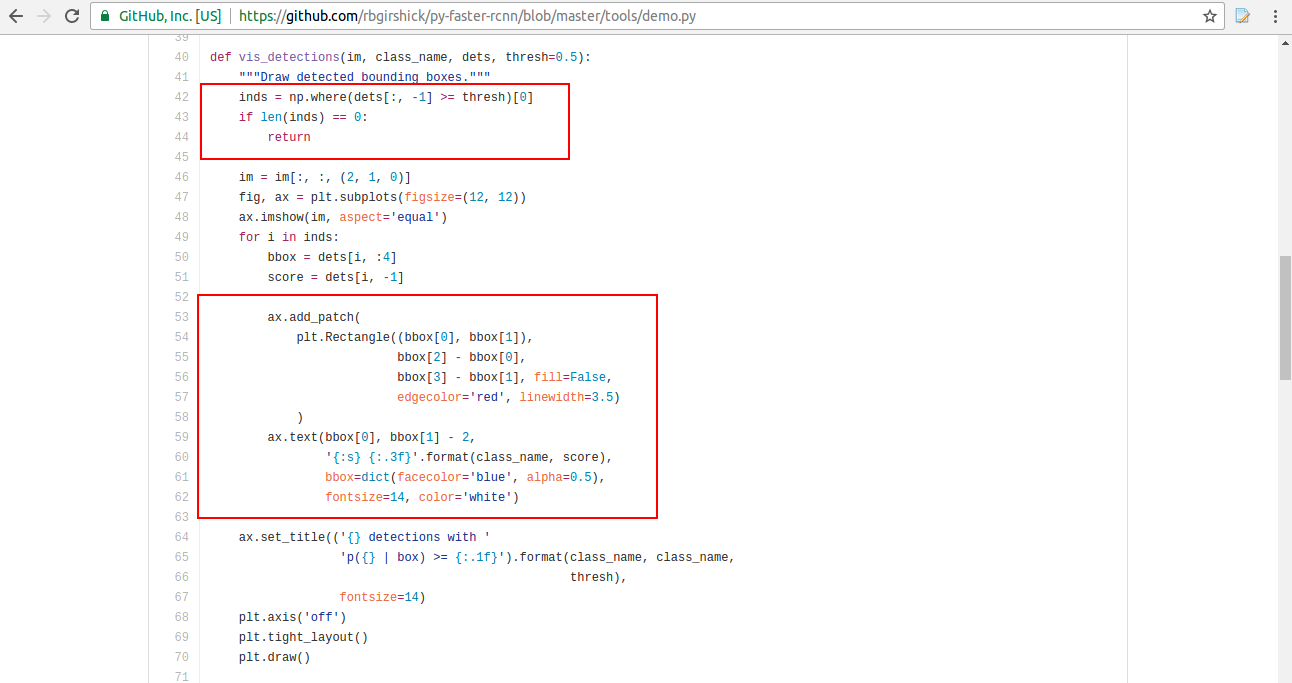Click the 'ax.add_patch(' line
This screenshot has width=1292, height=683.
pos(314,317)
